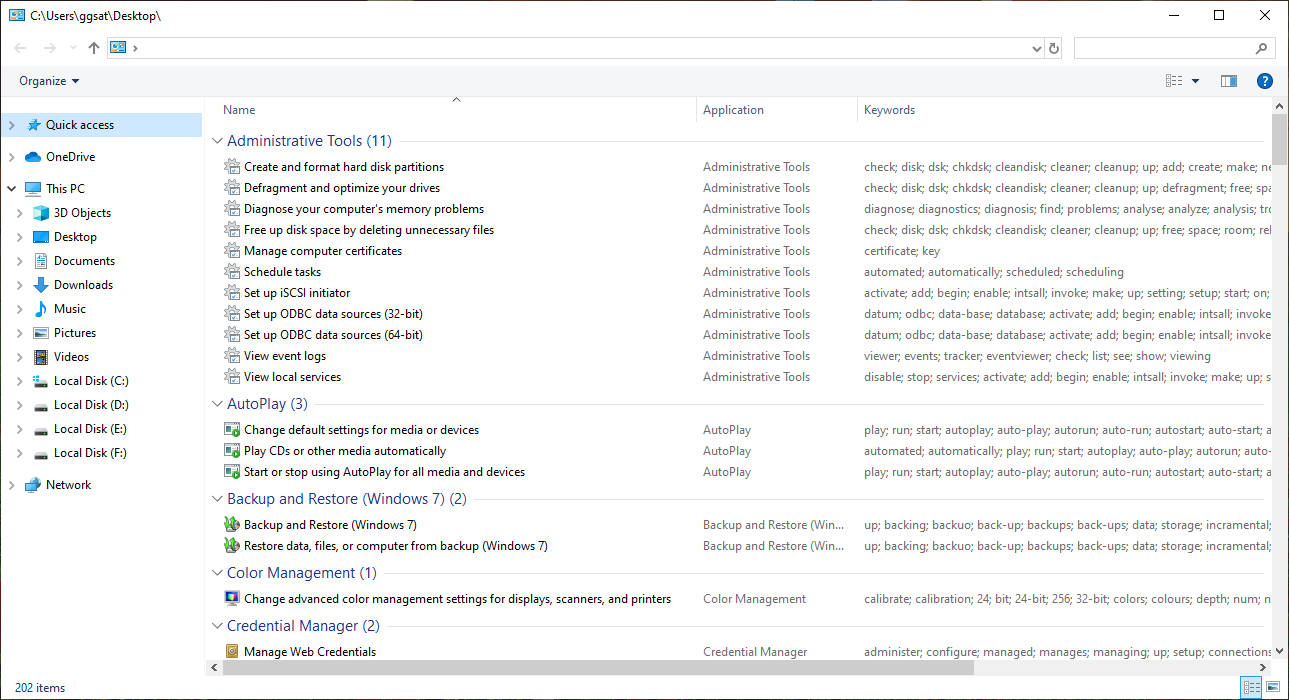Click the horizontal scrollbar thumb

point(598,668)
